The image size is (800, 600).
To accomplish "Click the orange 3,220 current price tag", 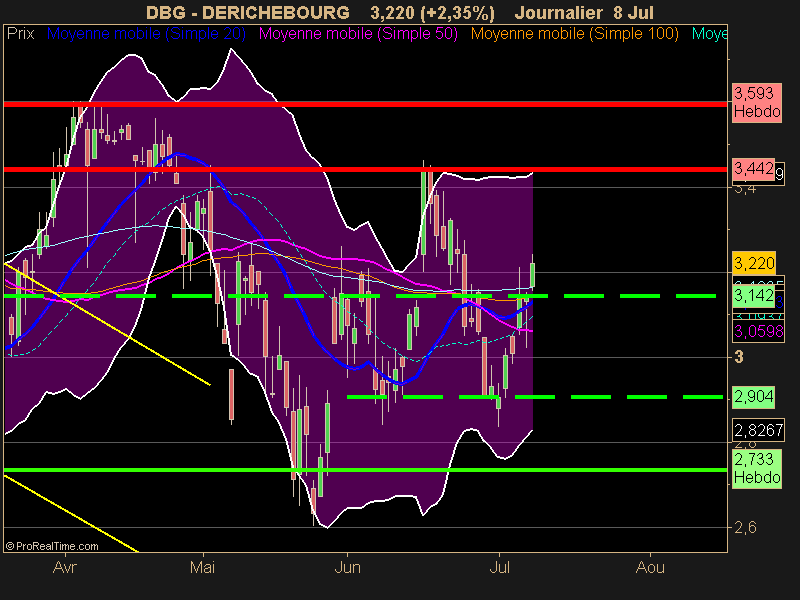I will (754, 263).
